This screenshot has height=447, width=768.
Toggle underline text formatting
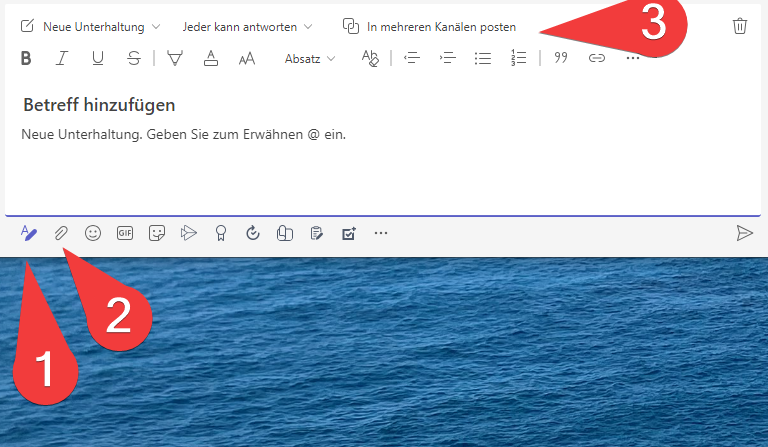[x=97, y=58]
